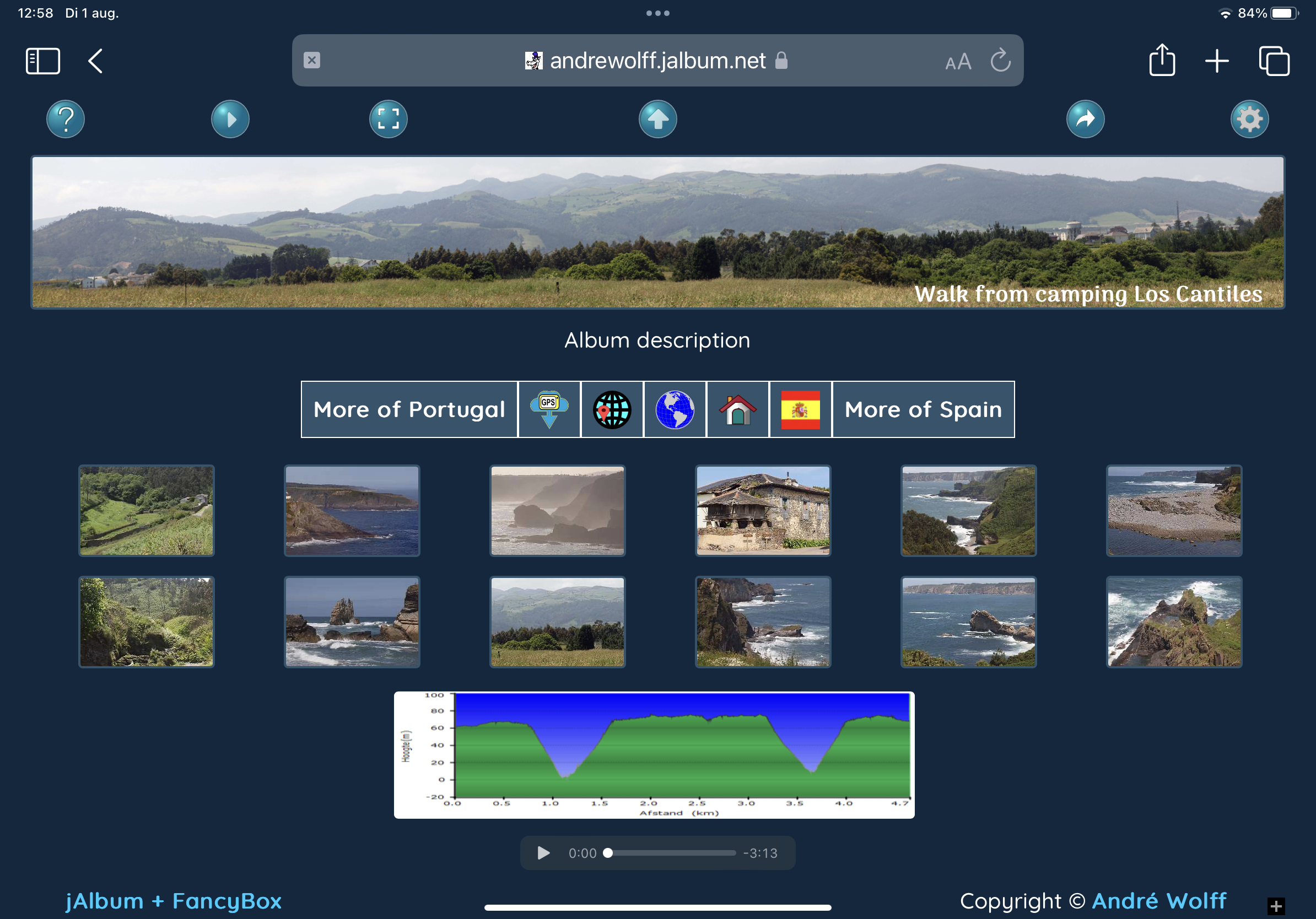Go up one level with arrow icon
Image resolution: width=1316 pixels, height=919 pixels.
pos(657,119)
